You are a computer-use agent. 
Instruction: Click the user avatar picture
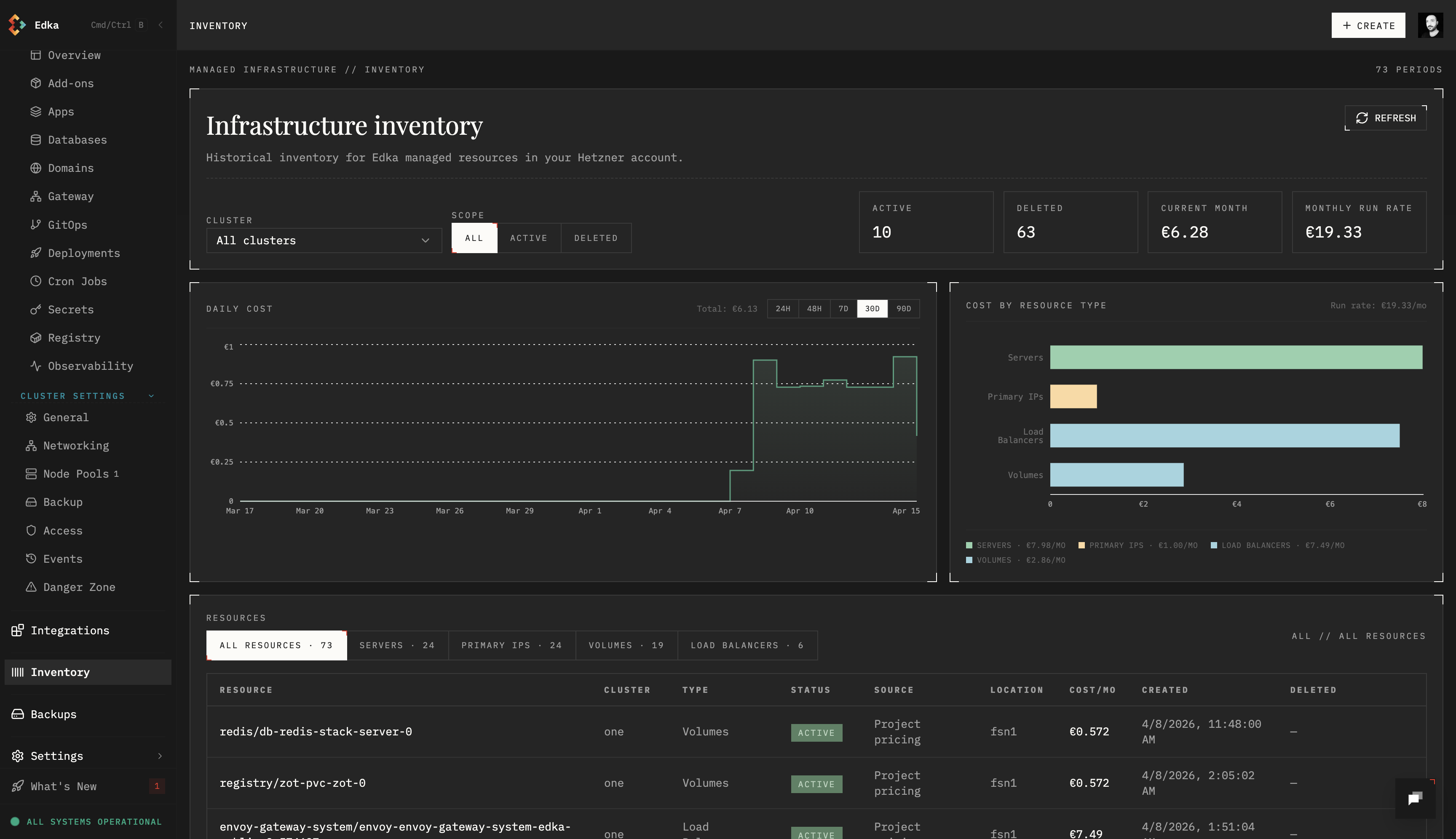pyautogui.click(x=1430, y=25)
